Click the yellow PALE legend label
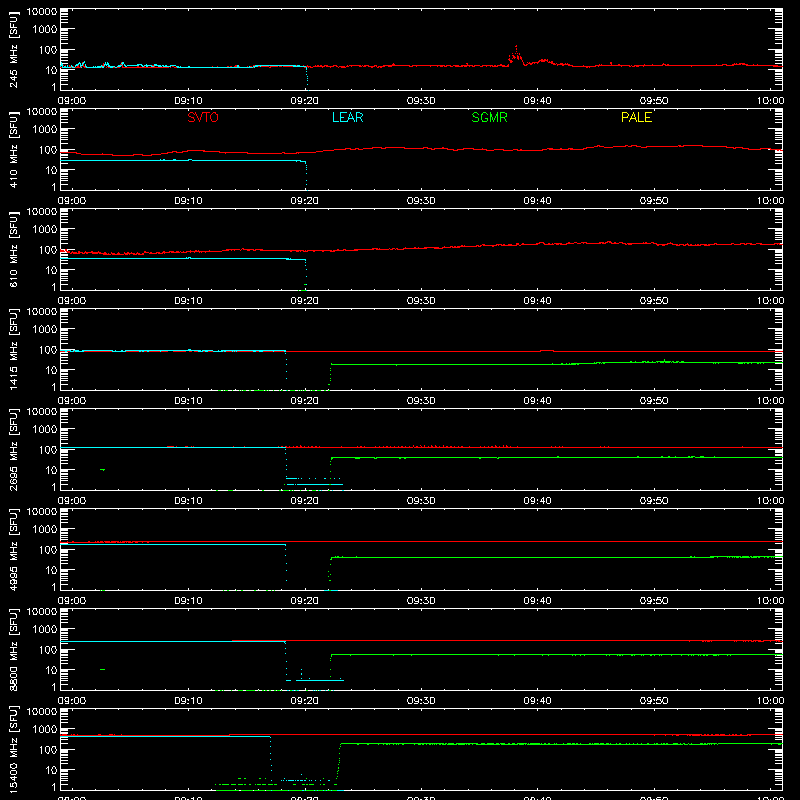Viewport: 800px width, 800px height. (x=636, y=117)
